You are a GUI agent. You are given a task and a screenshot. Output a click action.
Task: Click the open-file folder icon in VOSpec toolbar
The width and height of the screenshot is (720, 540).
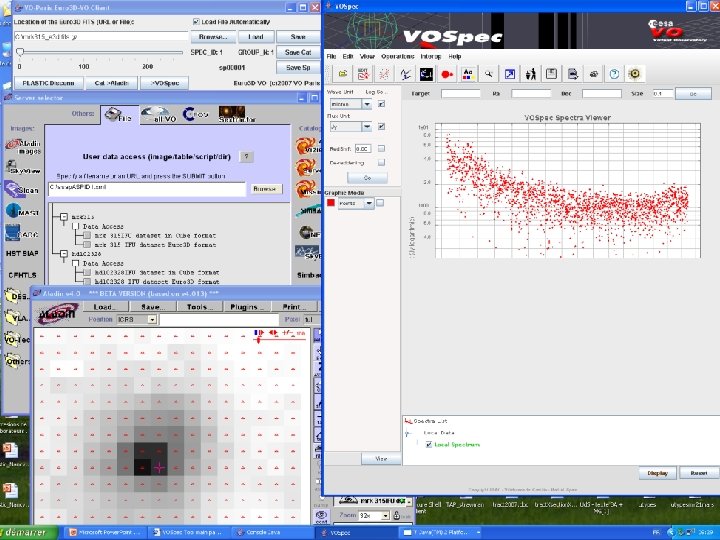click(x=343, y=74)
